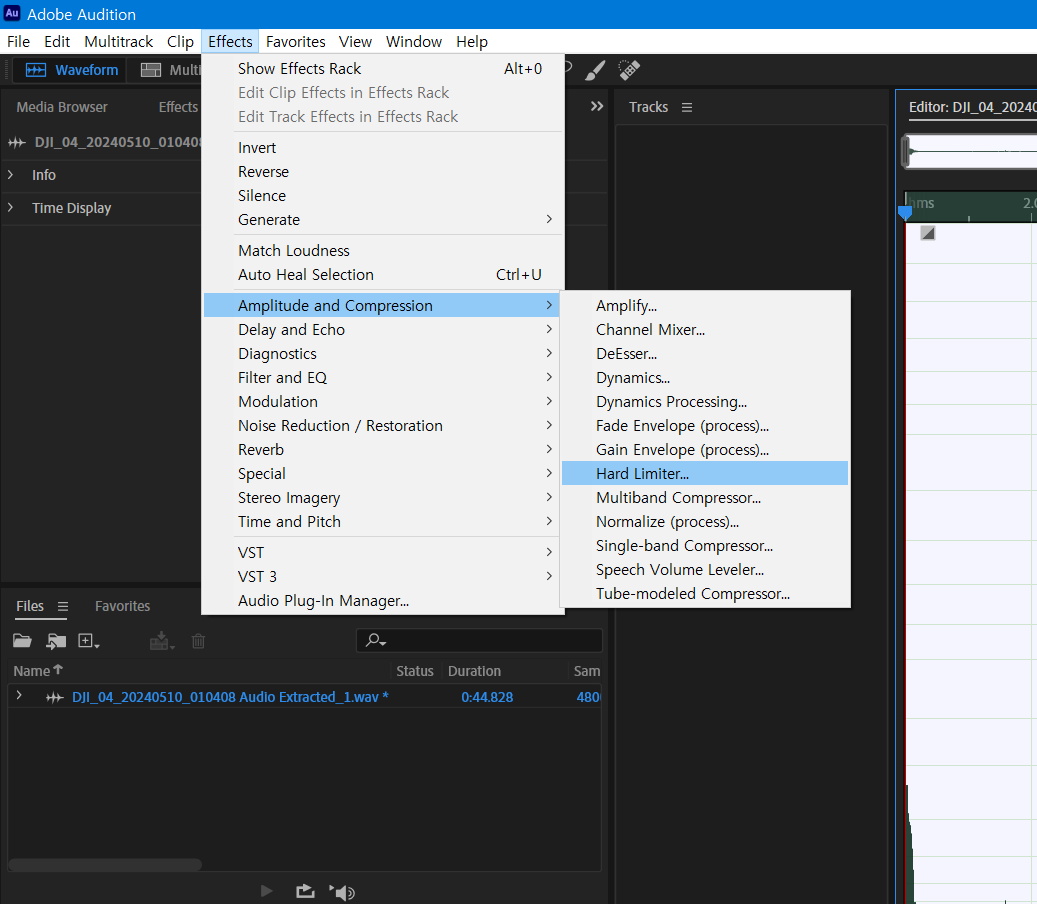
Task: Click the search magnifier icon in Files panel
Action: 376,640
